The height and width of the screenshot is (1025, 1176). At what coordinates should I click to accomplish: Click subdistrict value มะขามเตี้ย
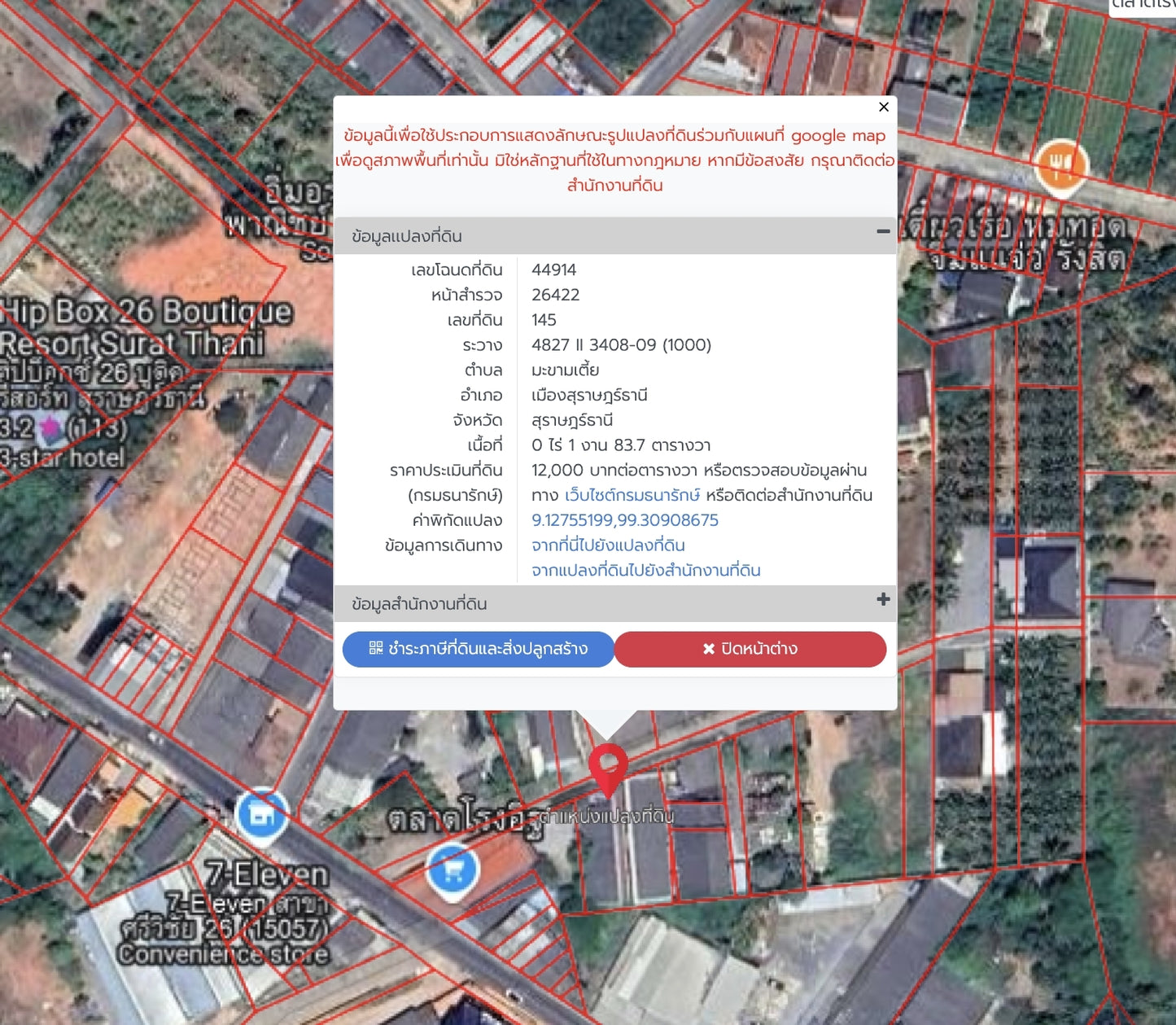pos(566,370)
